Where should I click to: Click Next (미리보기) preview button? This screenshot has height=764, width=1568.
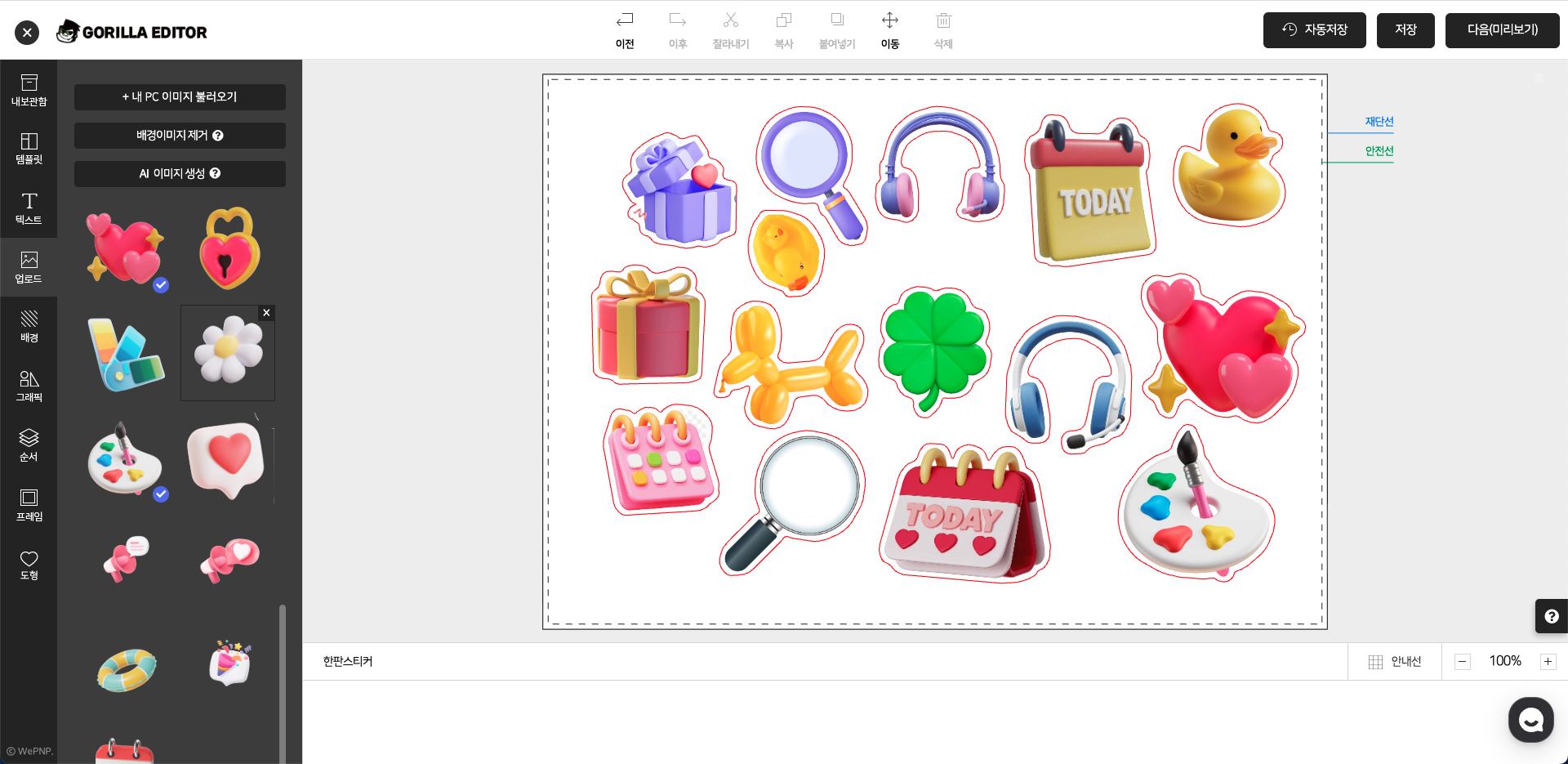click(1502, 30)
